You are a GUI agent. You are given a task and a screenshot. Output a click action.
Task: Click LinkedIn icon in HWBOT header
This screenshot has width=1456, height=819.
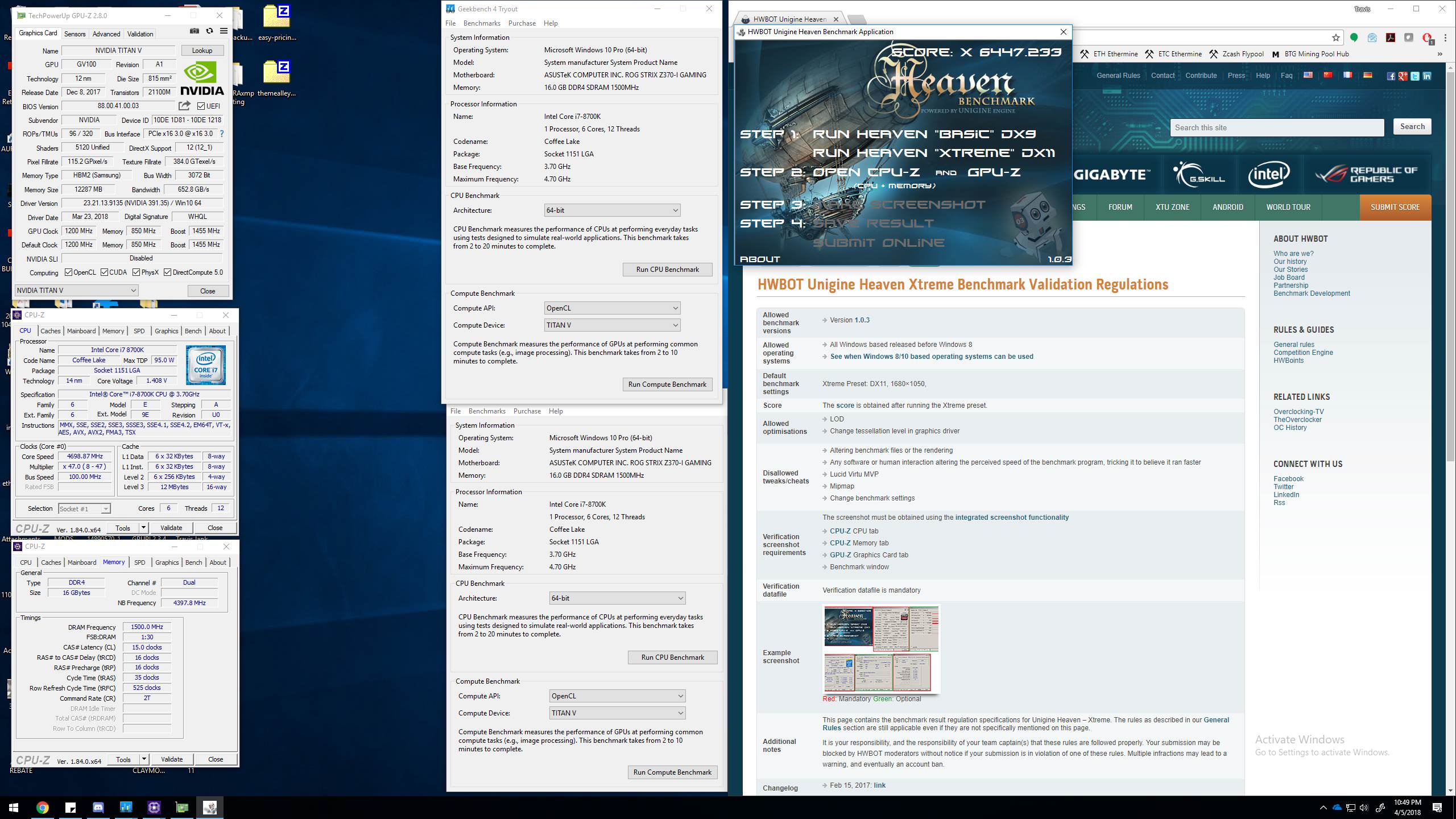pyautogui.click(x=1427, y=76)
